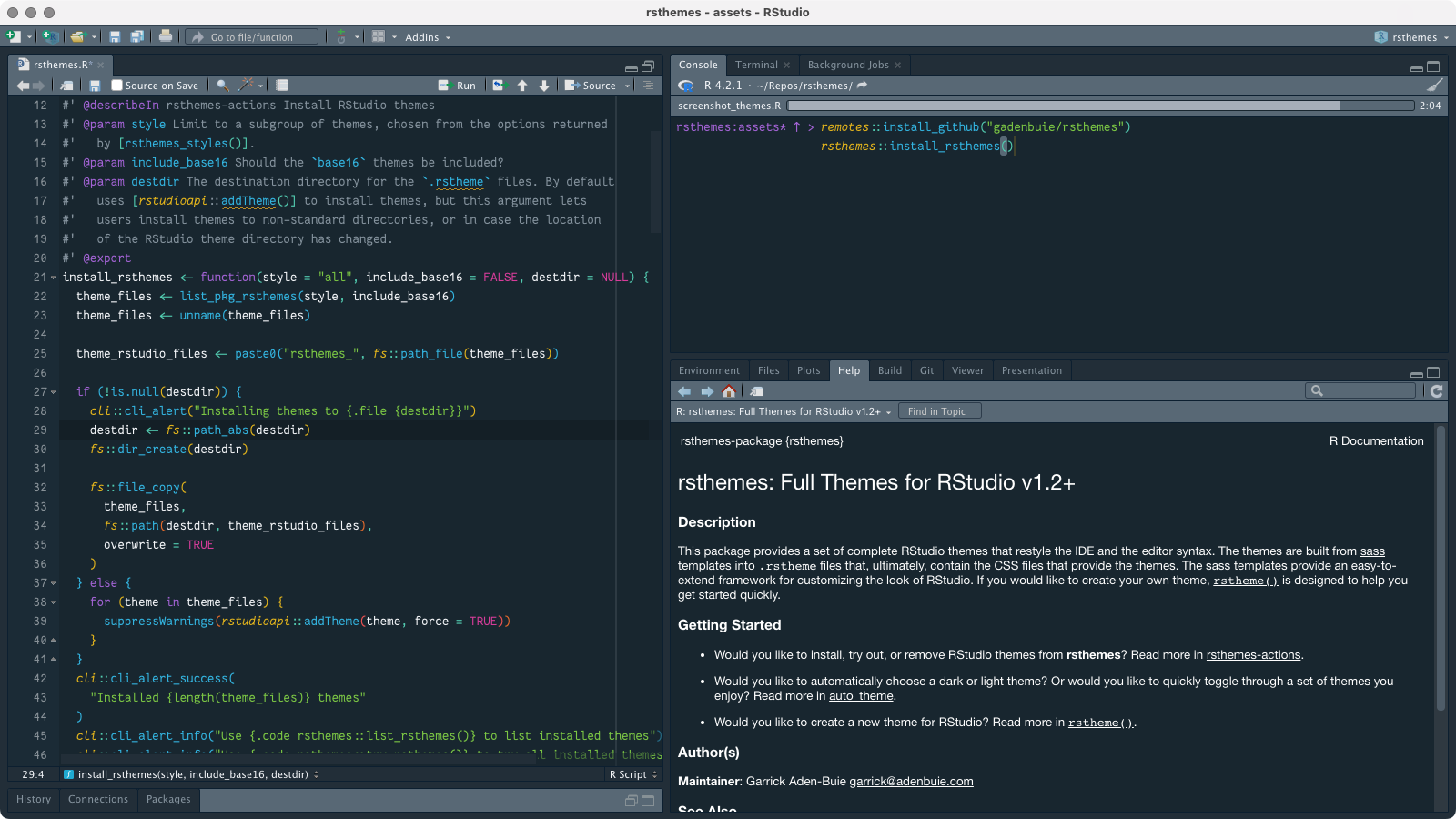Screen dimensions: 1456x819
Task: Show the document outline in the editor
Action: pos(648,86)
